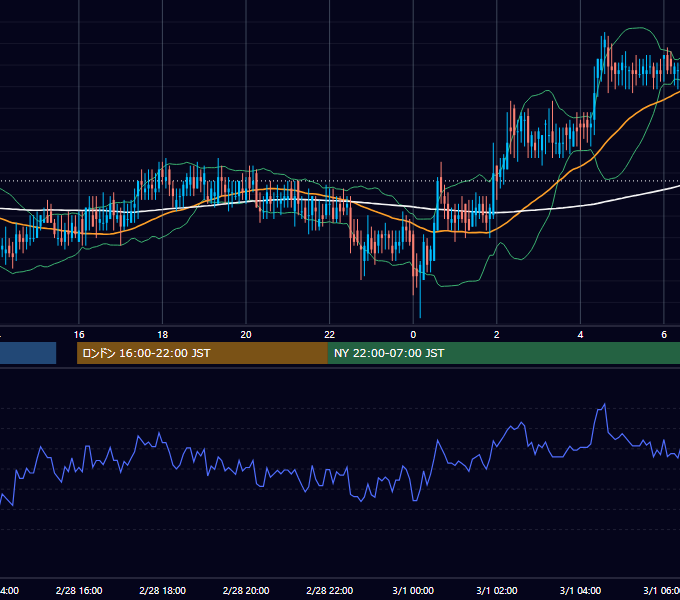Click the 6 hour label on upper axis
The width and height of the screenshot is (680, 600).
click(x=664, y=335)
